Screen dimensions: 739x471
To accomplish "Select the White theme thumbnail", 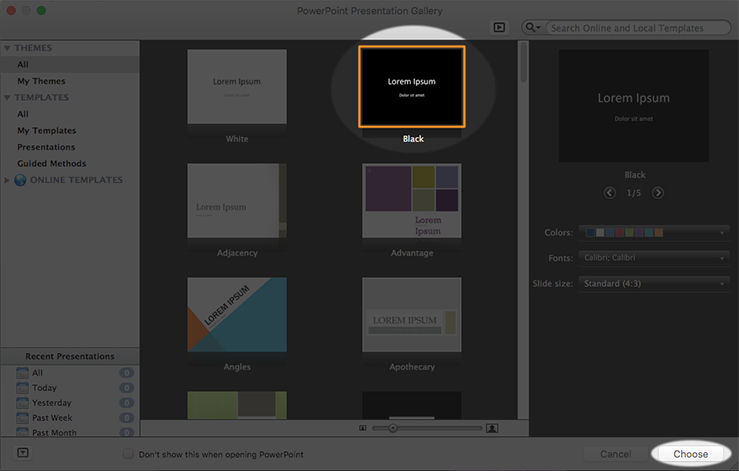I will [237, 87].
